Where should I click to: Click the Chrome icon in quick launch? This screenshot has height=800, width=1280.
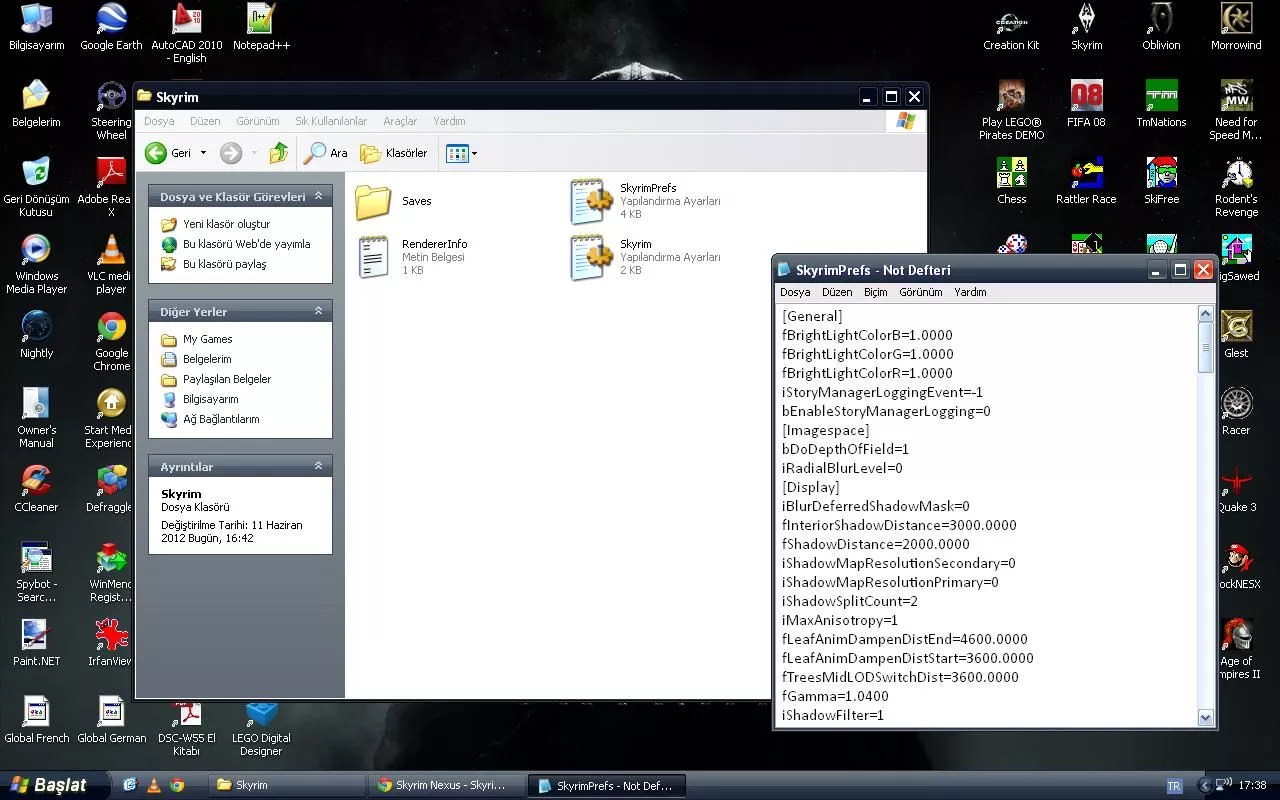pyautogui.click(x=177, y=785)
